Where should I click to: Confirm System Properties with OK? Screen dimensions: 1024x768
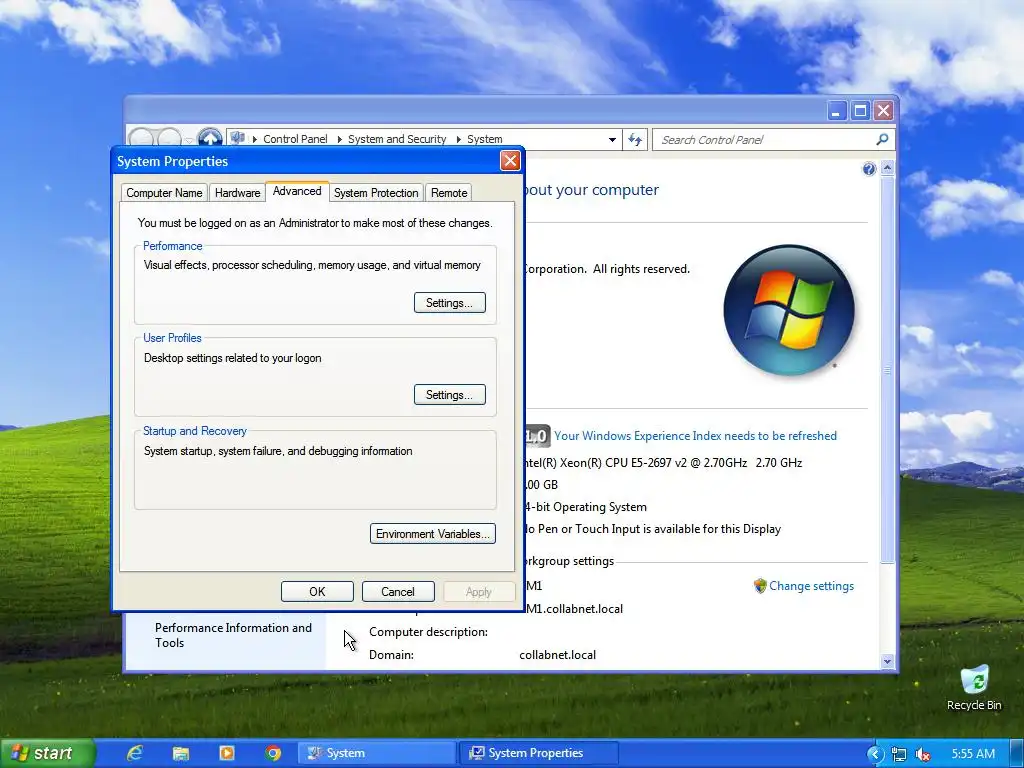click(317, 592)
